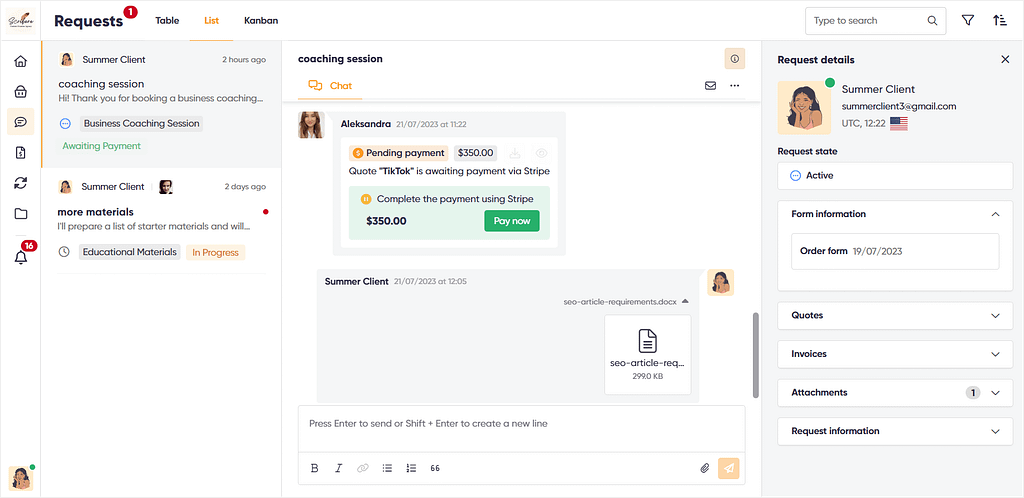The image size is (1024, 498).
Task: Send the message with paper plane button
Action: tap(729, 468)
